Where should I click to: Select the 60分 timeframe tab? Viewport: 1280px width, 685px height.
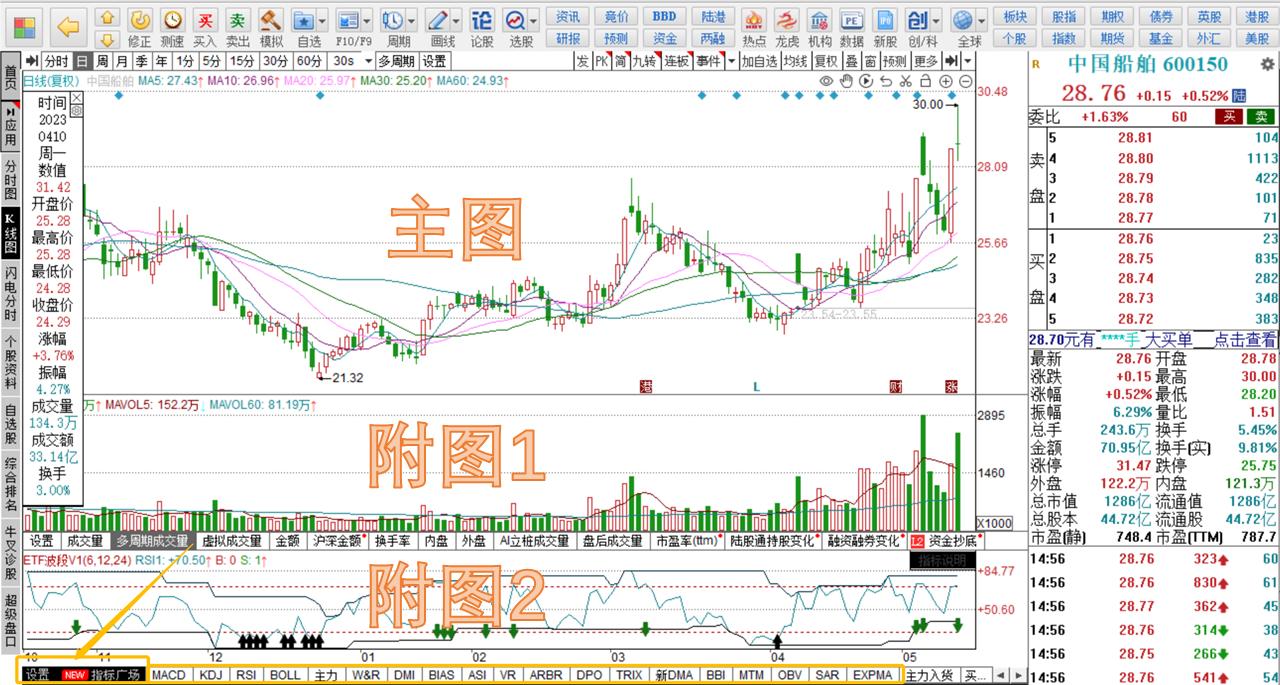click(x=310, y=61)
